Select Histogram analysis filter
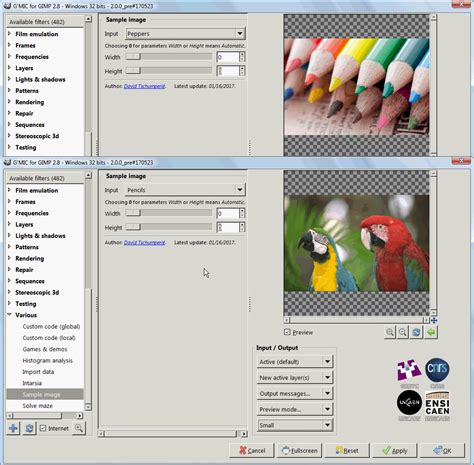Image resolution: width=474 pixels, height=465 pixels. (47, 361)
